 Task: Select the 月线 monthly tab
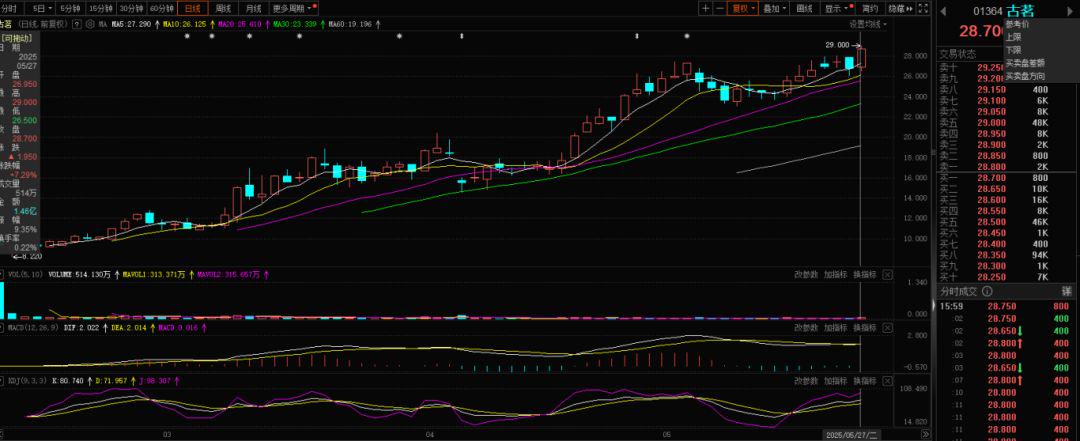click(x=253, y=8)
